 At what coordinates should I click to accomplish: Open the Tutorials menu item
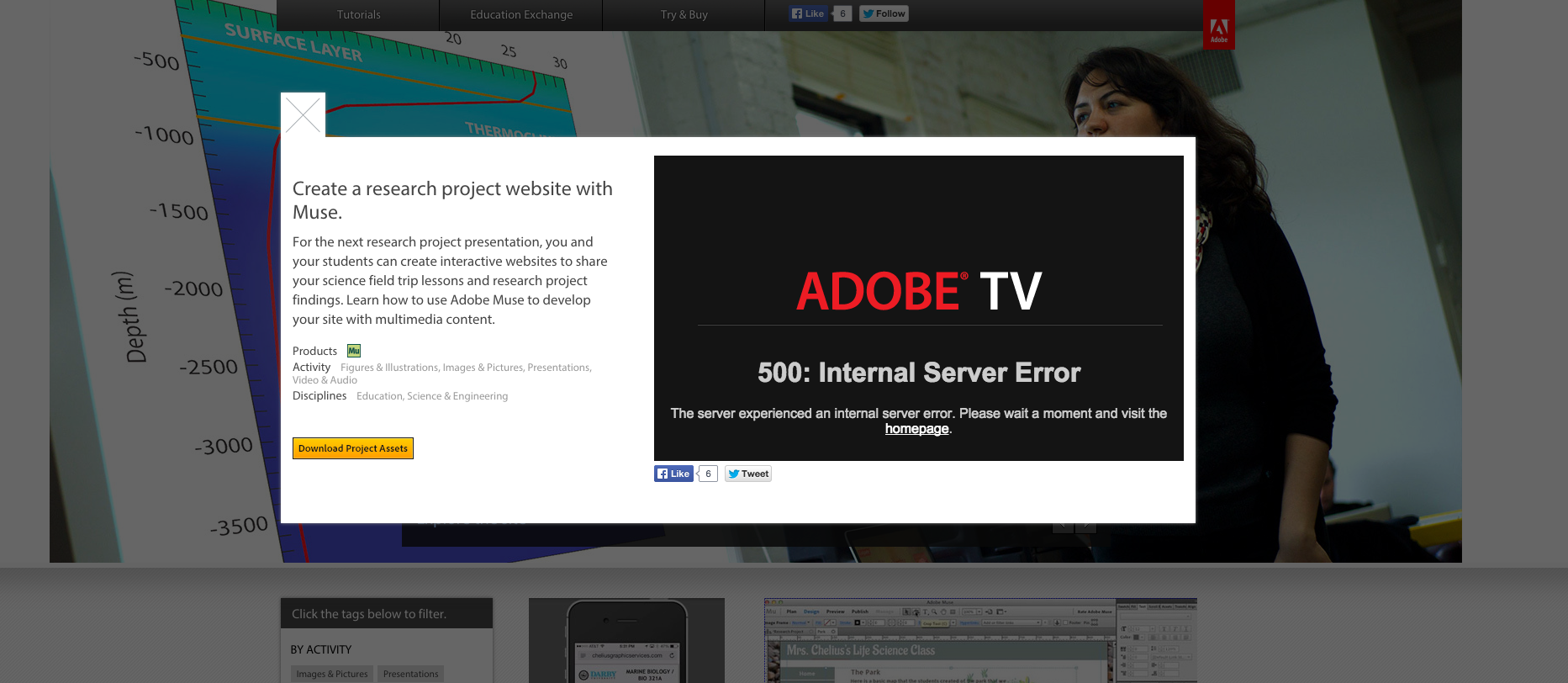pyautogui.click(x=358, y=15)
